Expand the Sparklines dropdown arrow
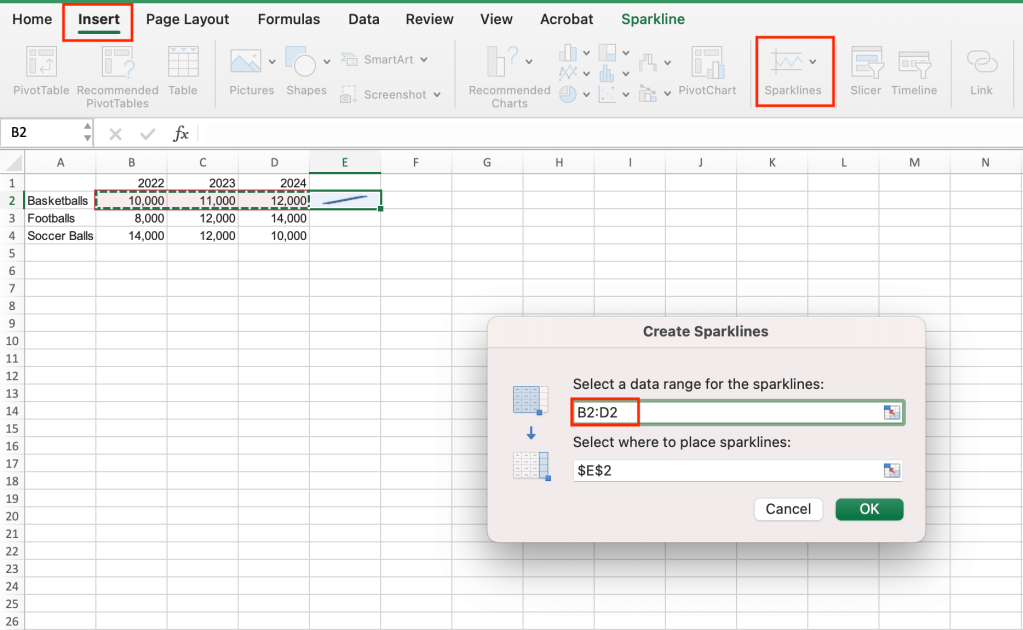The image size is (1023, 630). click(x=813, y=62)
